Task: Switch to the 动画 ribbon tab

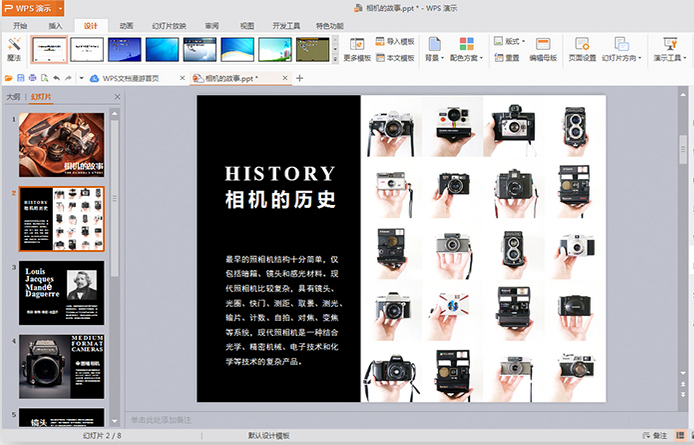Action: point(126,24)
